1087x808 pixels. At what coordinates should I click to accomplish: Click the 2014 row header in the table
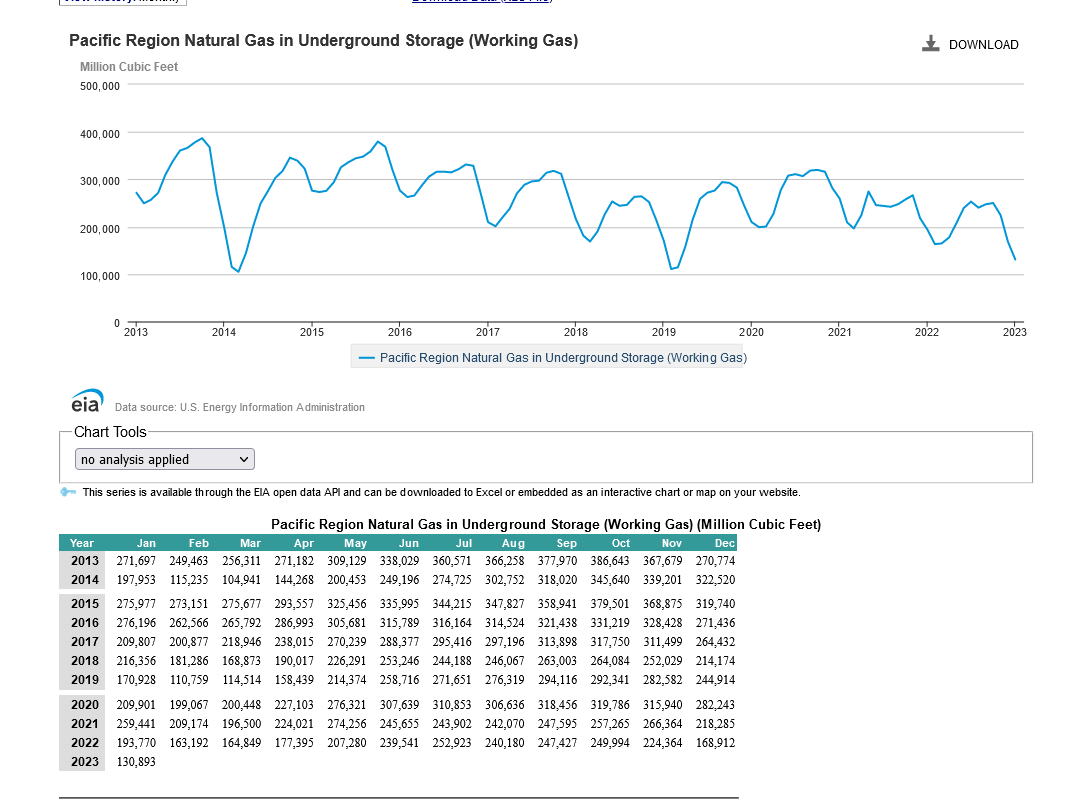85,579
